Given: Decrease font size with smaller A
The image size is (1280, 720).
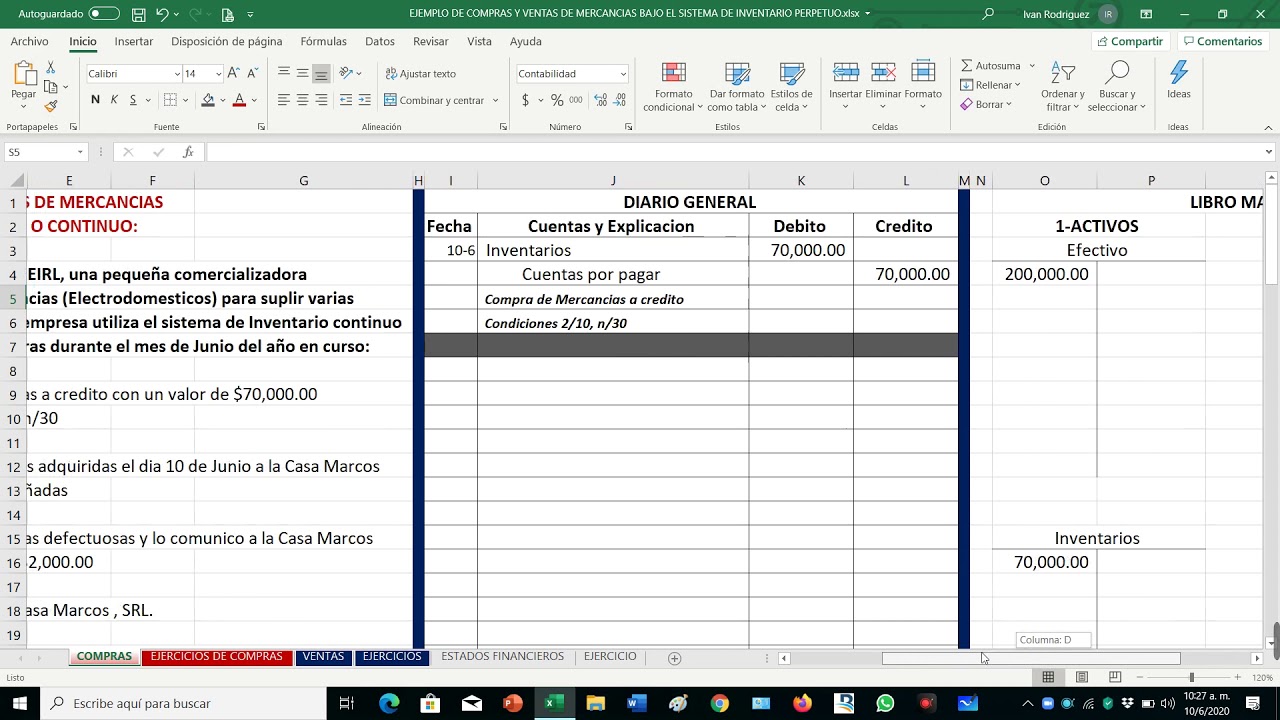Looking at the screenshot, I should 251,73.
